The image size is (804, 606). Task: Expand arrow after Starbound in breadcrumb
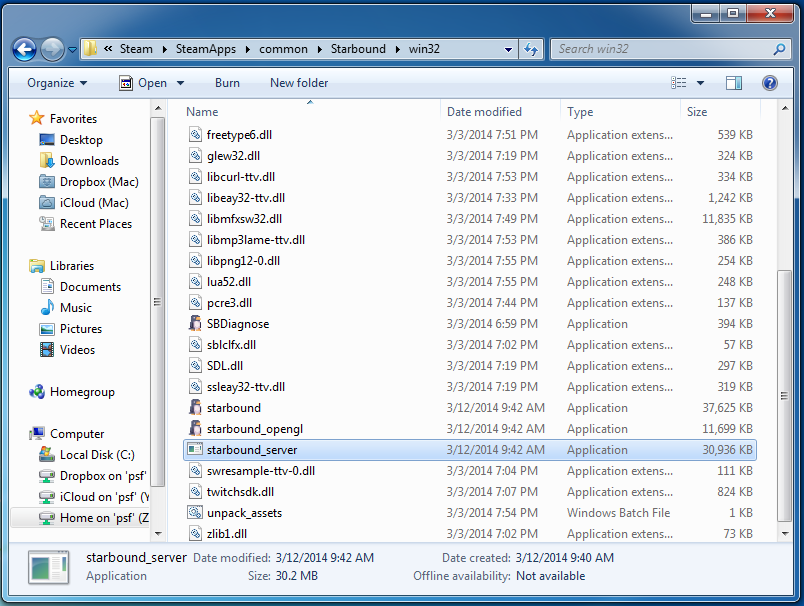coord(397,49)
